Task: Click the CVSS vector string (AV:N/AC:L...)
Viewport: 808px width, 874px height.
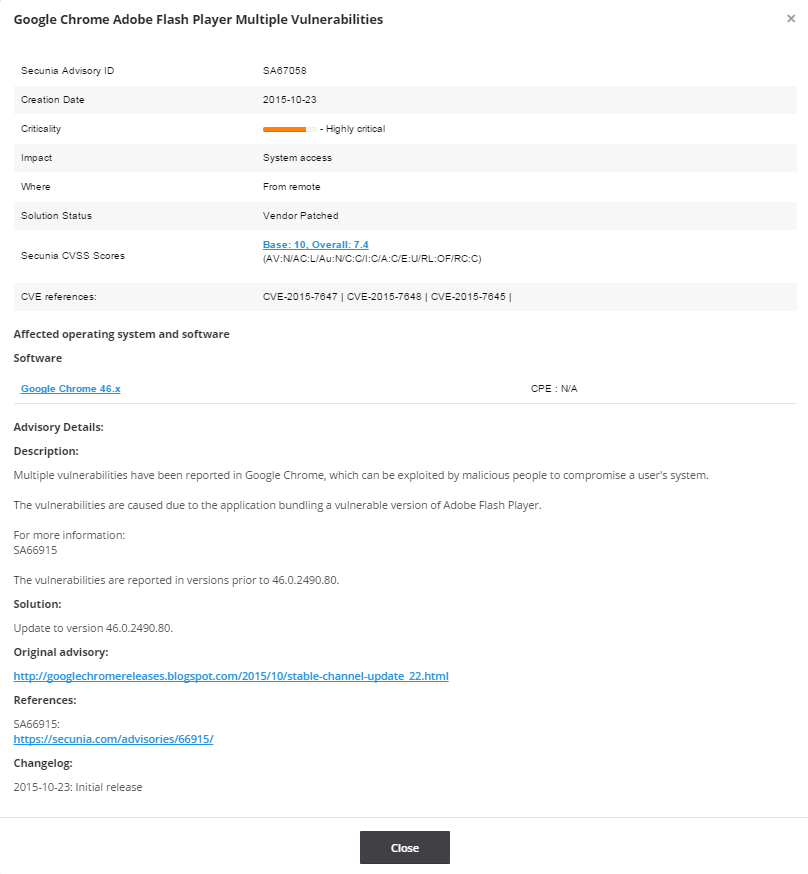Action: [372, 259]
